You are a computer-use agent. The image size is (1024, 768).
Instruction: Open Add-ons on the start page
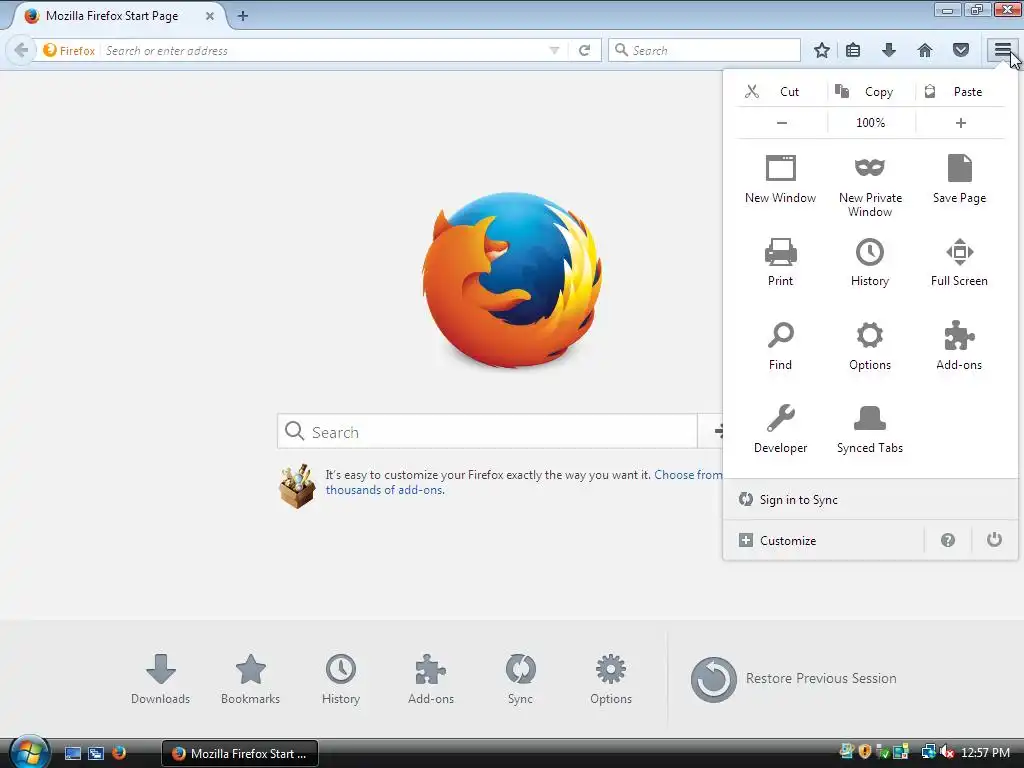[x=430, y=679]
